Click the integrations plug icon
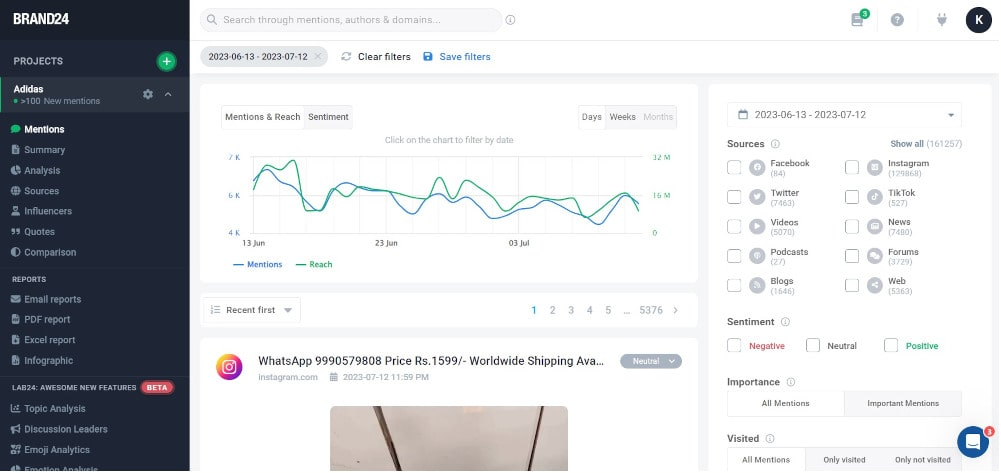 [942, 20]
